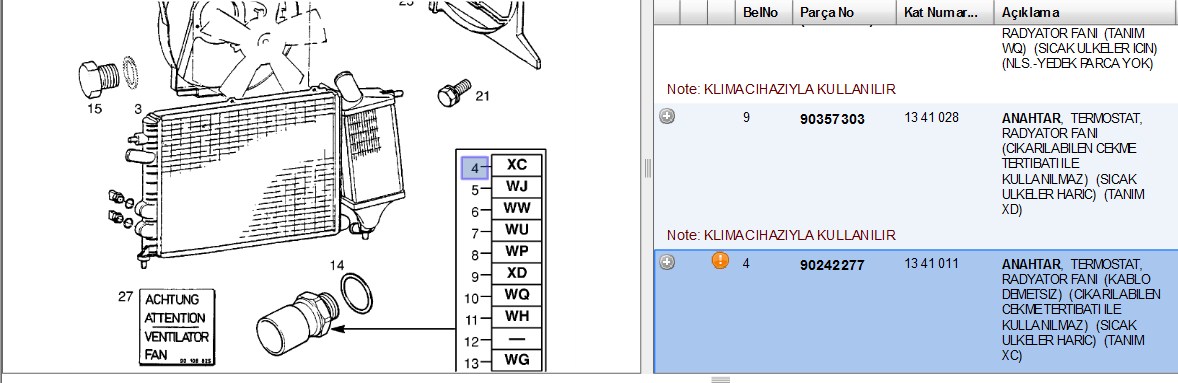Screen dimensions: 1178x383
Task: Click code WG in the diagram table
Action: click(517, 360)
